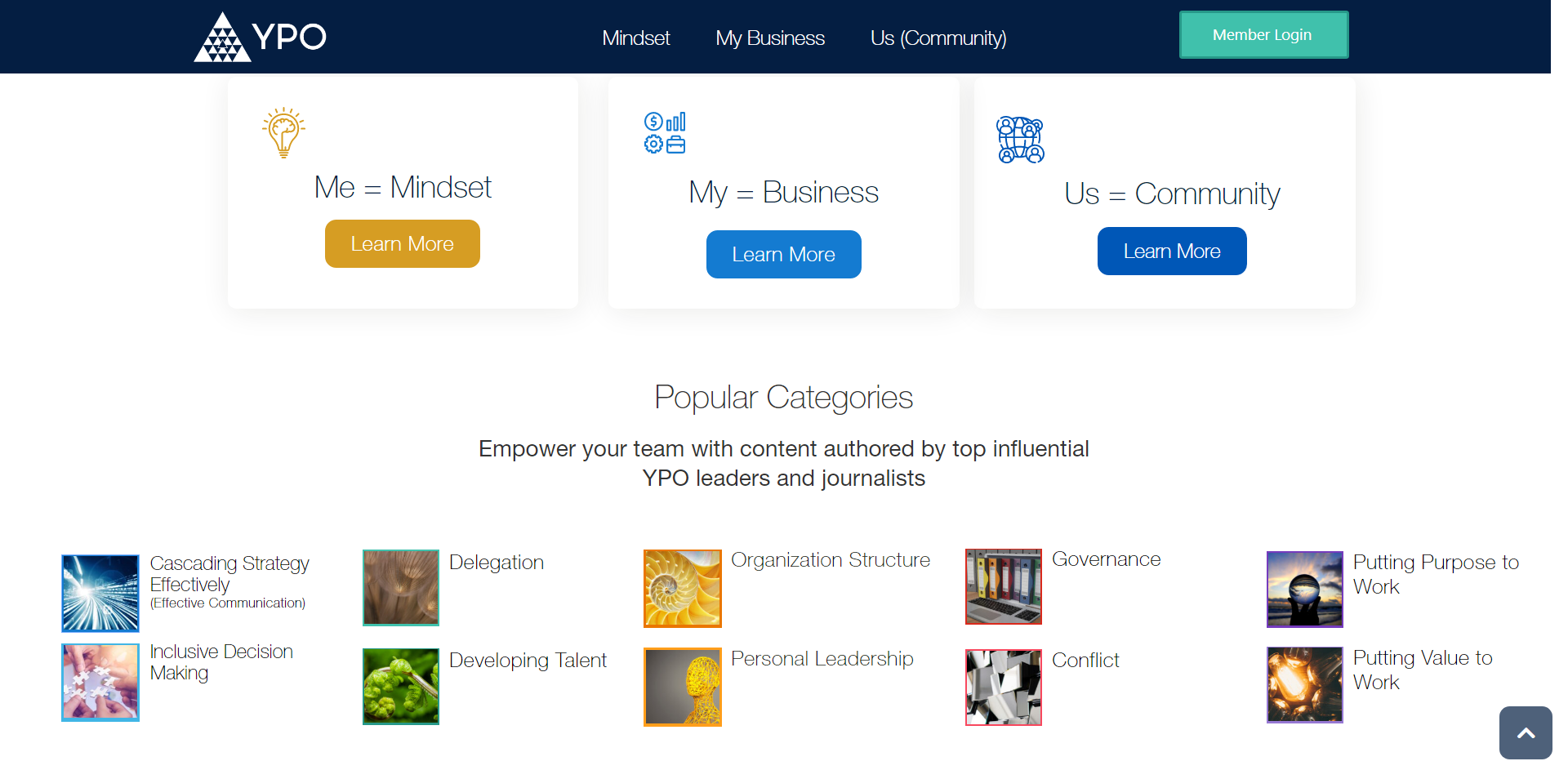Click the lightbulb brain Mindset icon
Screen dimensions: 1568x770
283,132
